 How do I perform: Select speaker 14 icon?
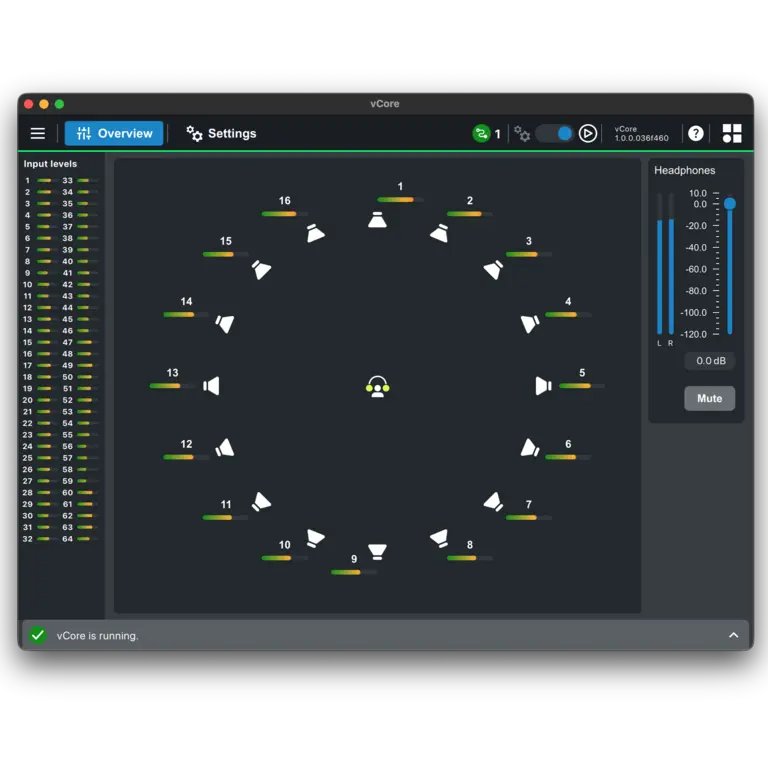(225, 324)
